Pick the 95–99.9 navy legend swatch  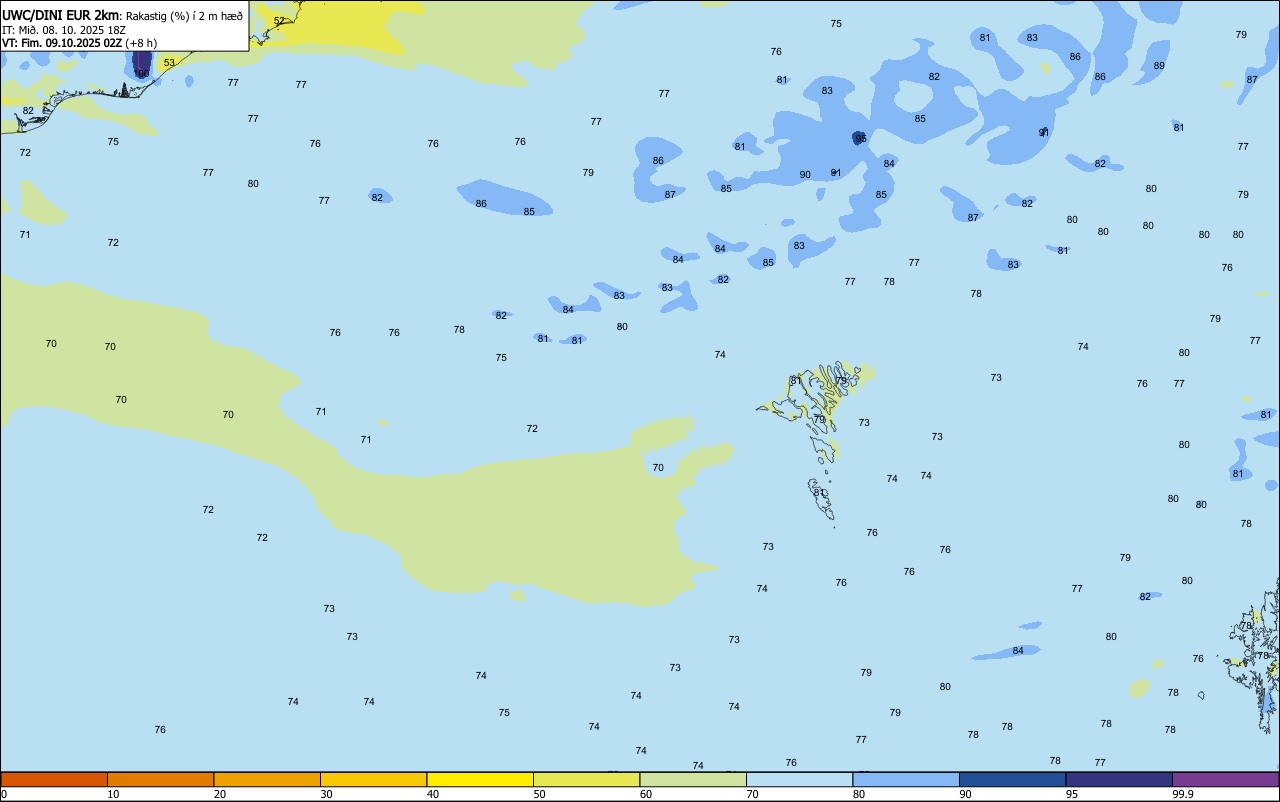pyautogui.click(x=1119, y=779)
